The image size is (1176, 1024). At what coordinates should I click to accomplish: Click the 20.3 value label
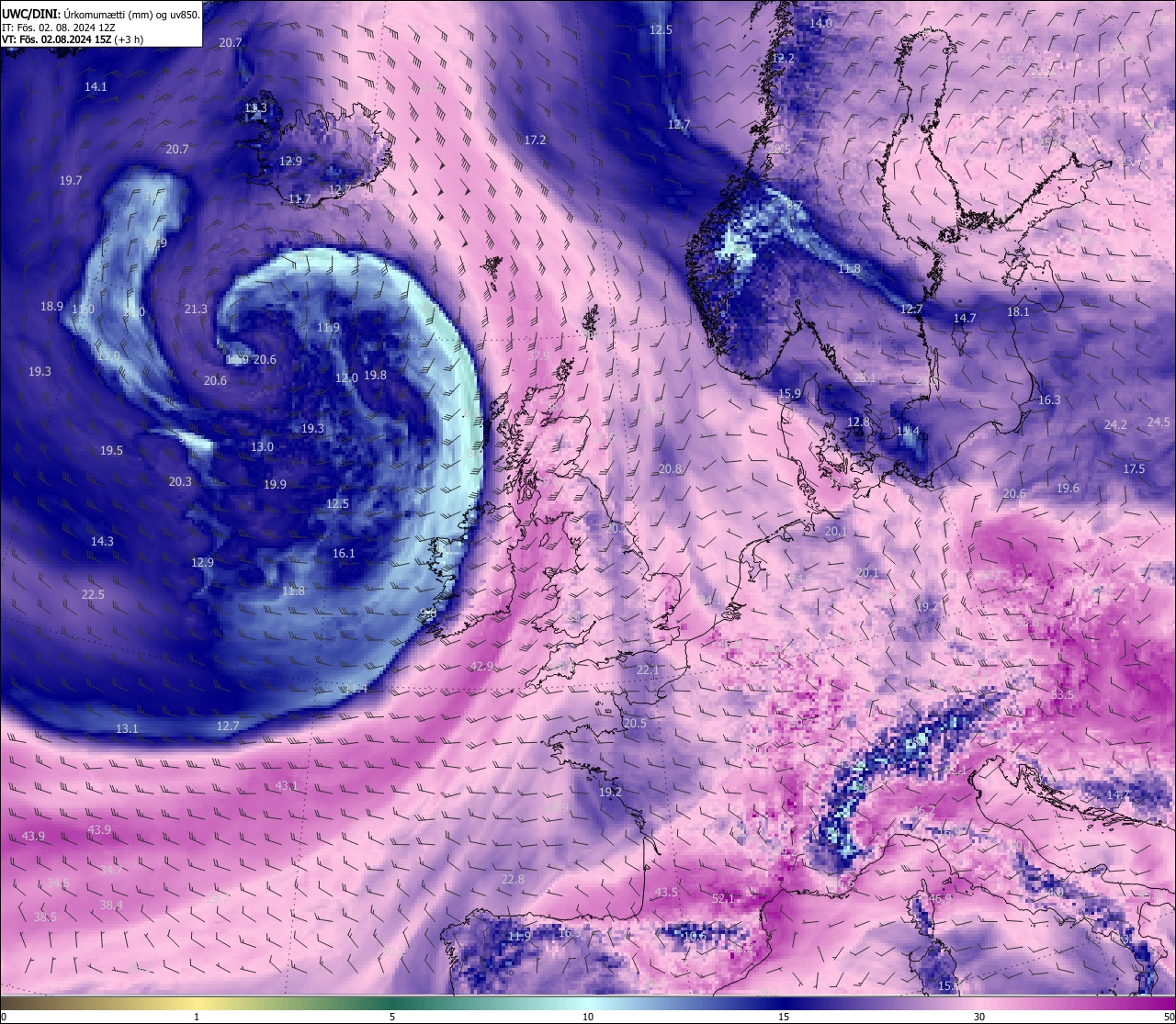180,482
